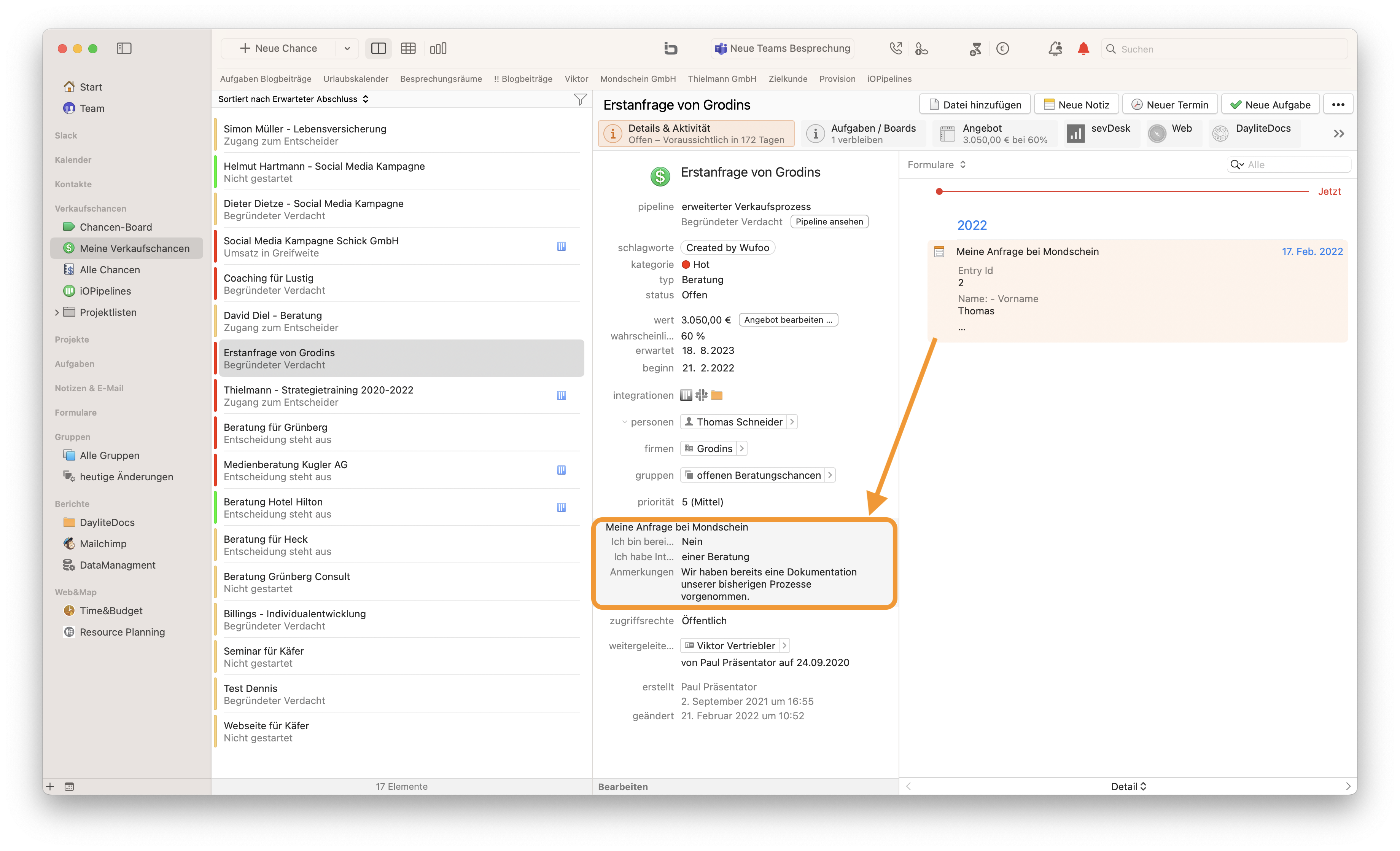1400x851 pixels.
Task: Click Datei hinzufügen button
Action: tap(975, 105)
